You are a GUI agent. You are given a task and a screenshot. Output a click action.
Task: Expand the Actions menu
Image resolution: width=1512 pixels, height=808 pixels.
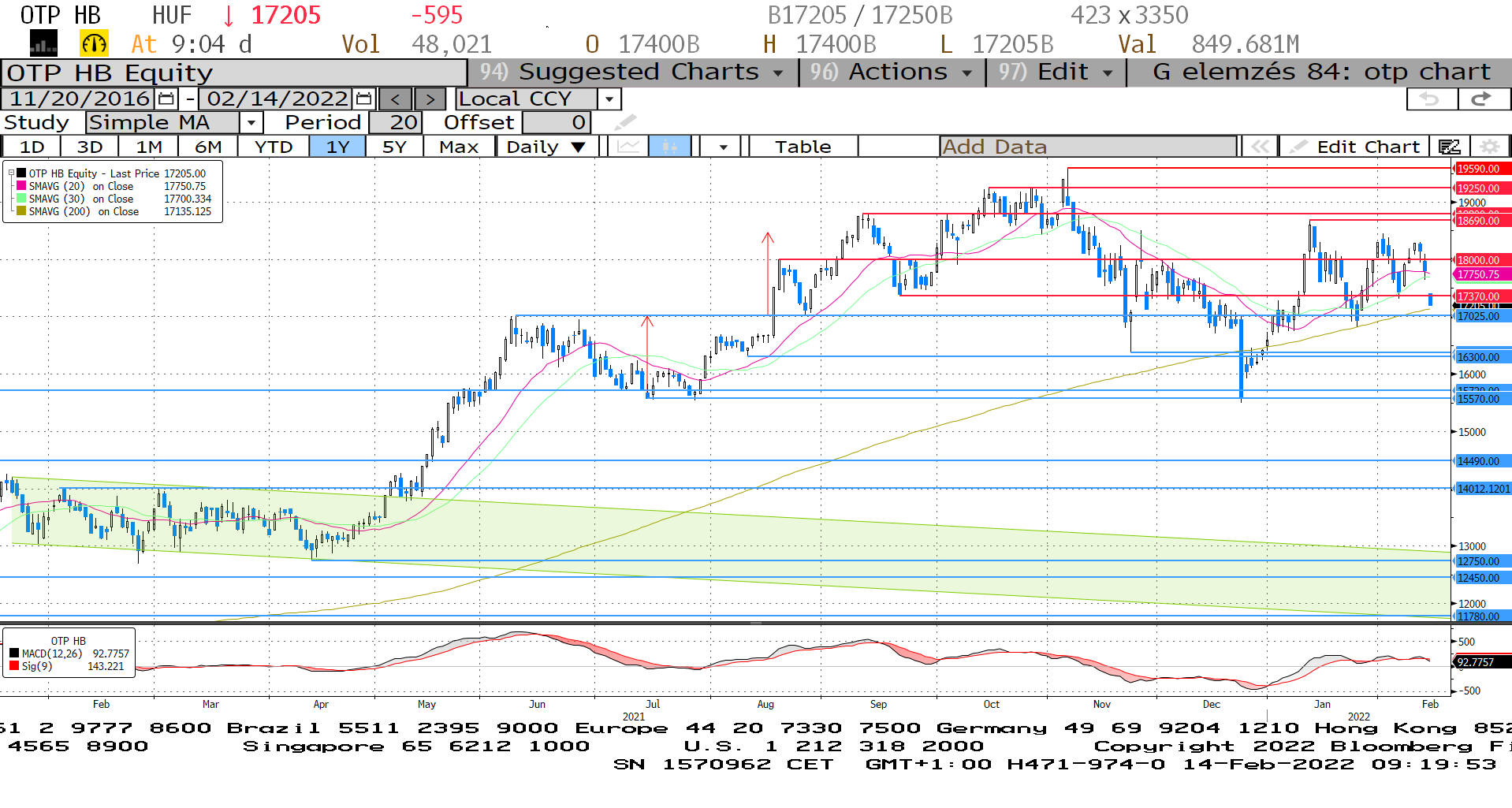[x=891, y=72]
